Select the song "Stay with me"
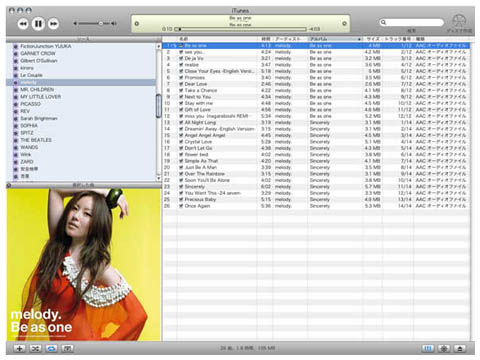The image size is (480, 360). pos(316,103)
